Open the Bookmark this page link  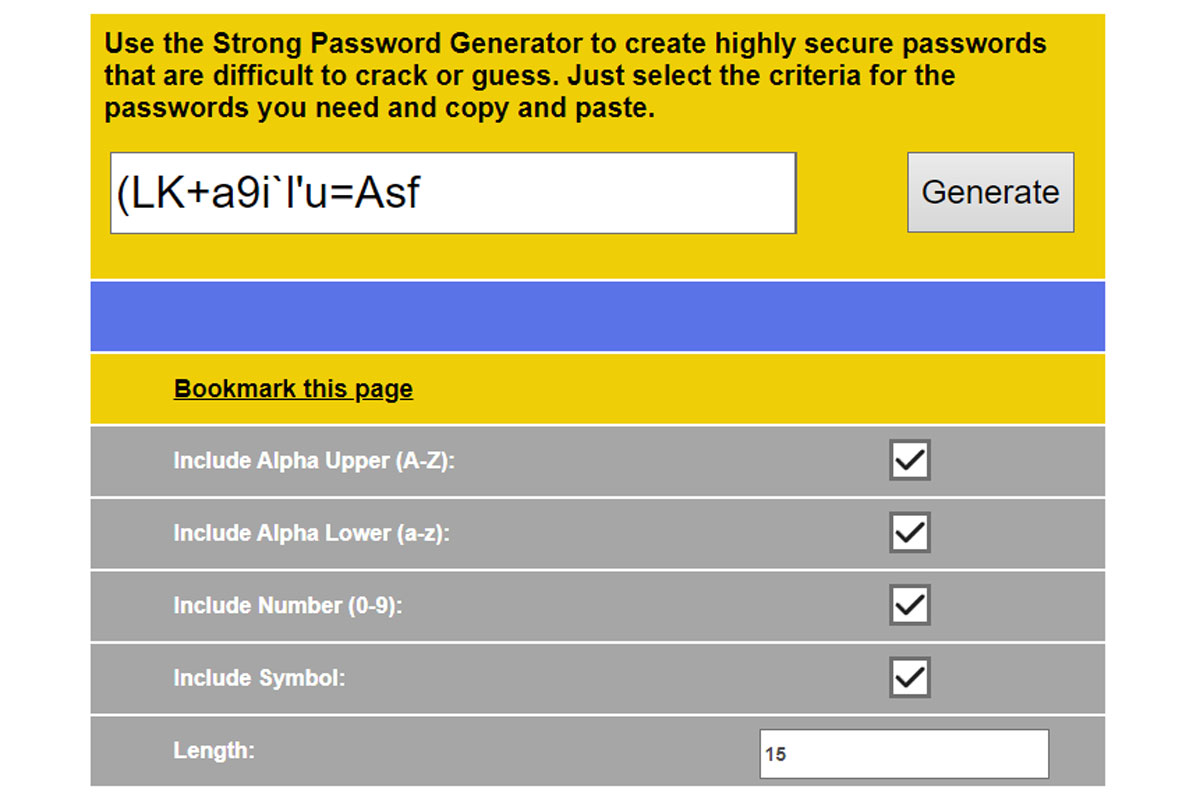(293, 389)
